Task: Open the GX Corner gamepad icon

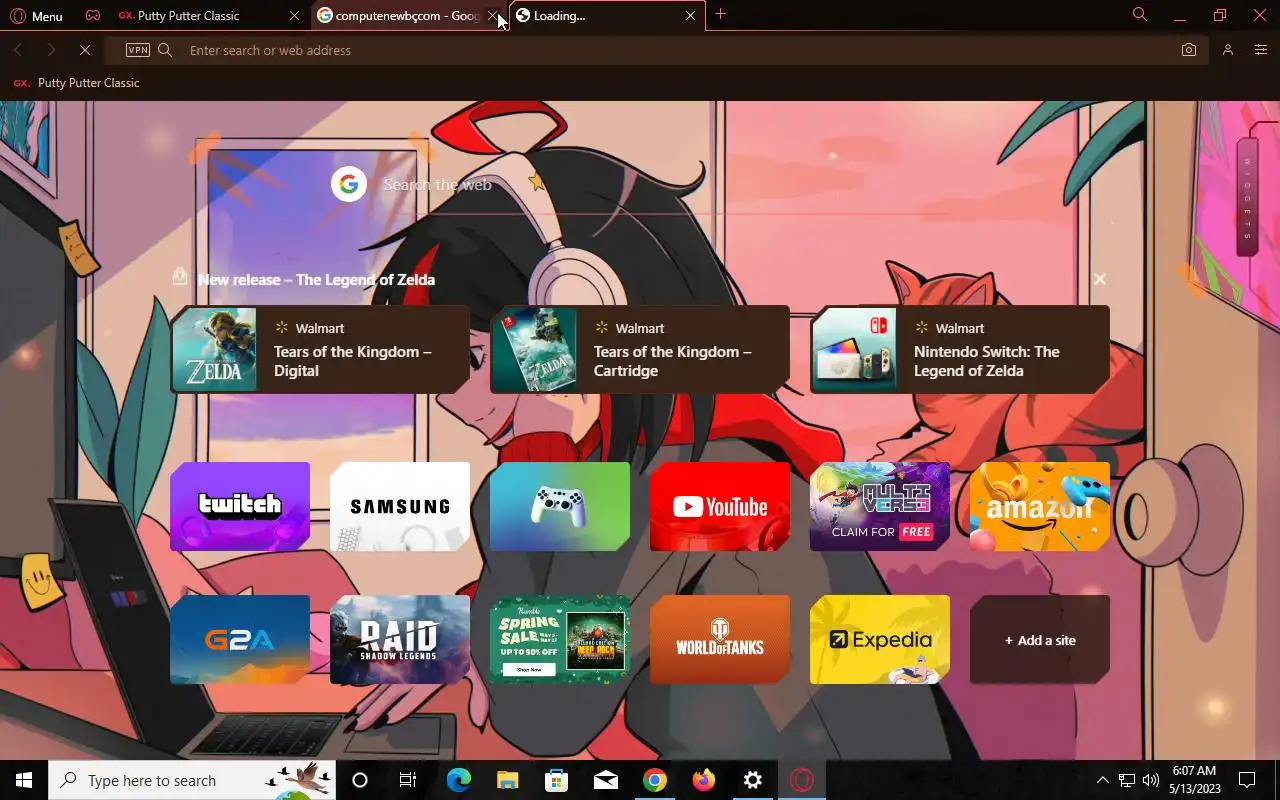Action: point(92,15)
